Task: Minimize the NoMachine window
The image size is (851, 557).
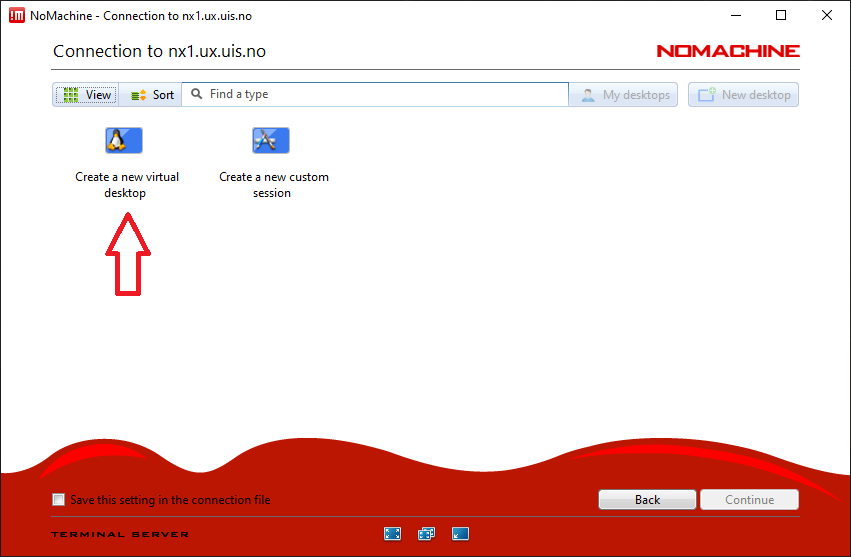Action: (x=736, y=15)
